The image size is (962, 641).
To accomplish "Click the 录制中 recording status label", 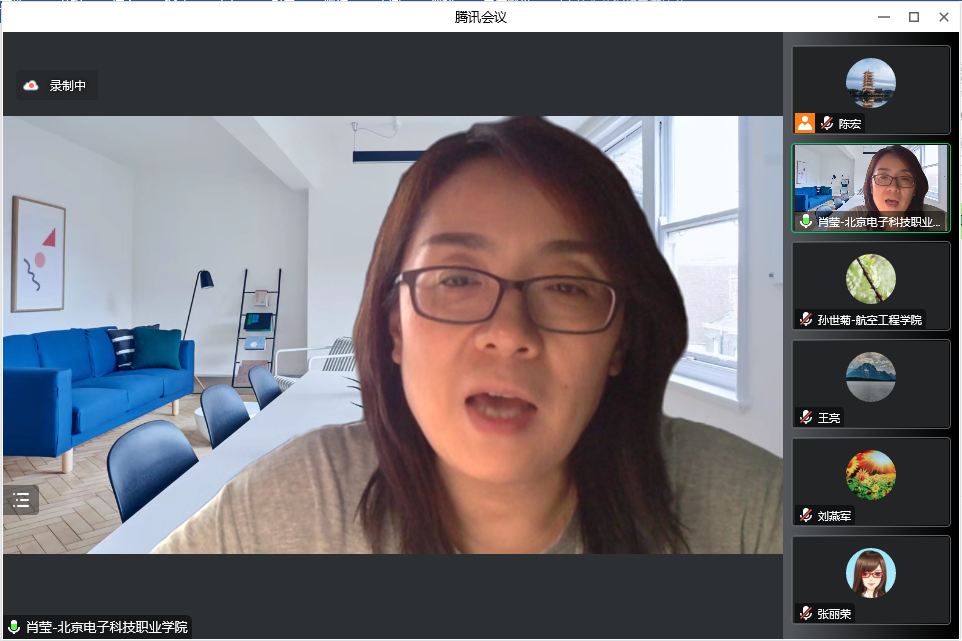I will click(68, 86).
